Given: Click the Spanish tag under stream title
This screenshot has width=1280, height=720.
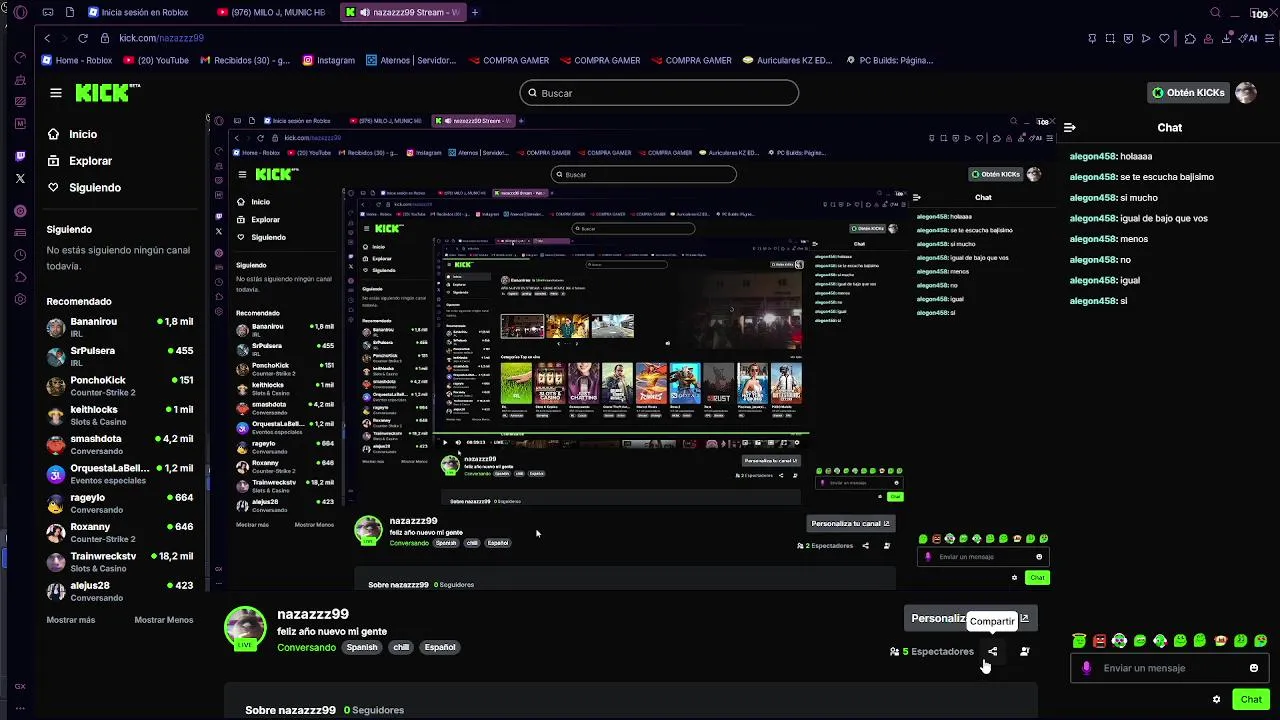Looking at the screenshot, I should (362, 647).
